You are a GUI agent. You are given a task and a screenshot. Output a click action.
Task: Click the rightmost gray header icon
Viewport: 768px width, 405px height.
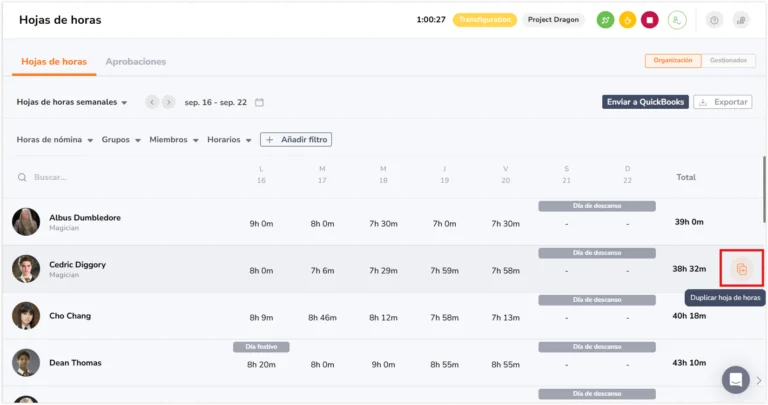coord(741,20)
